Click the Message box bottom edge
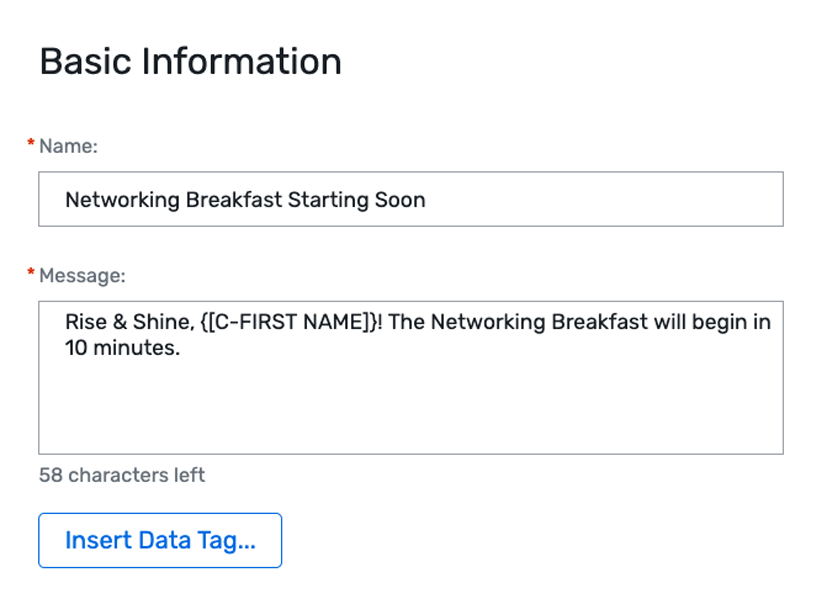The height and width of the screenshot is (616, 833). [x=400, y=453]
